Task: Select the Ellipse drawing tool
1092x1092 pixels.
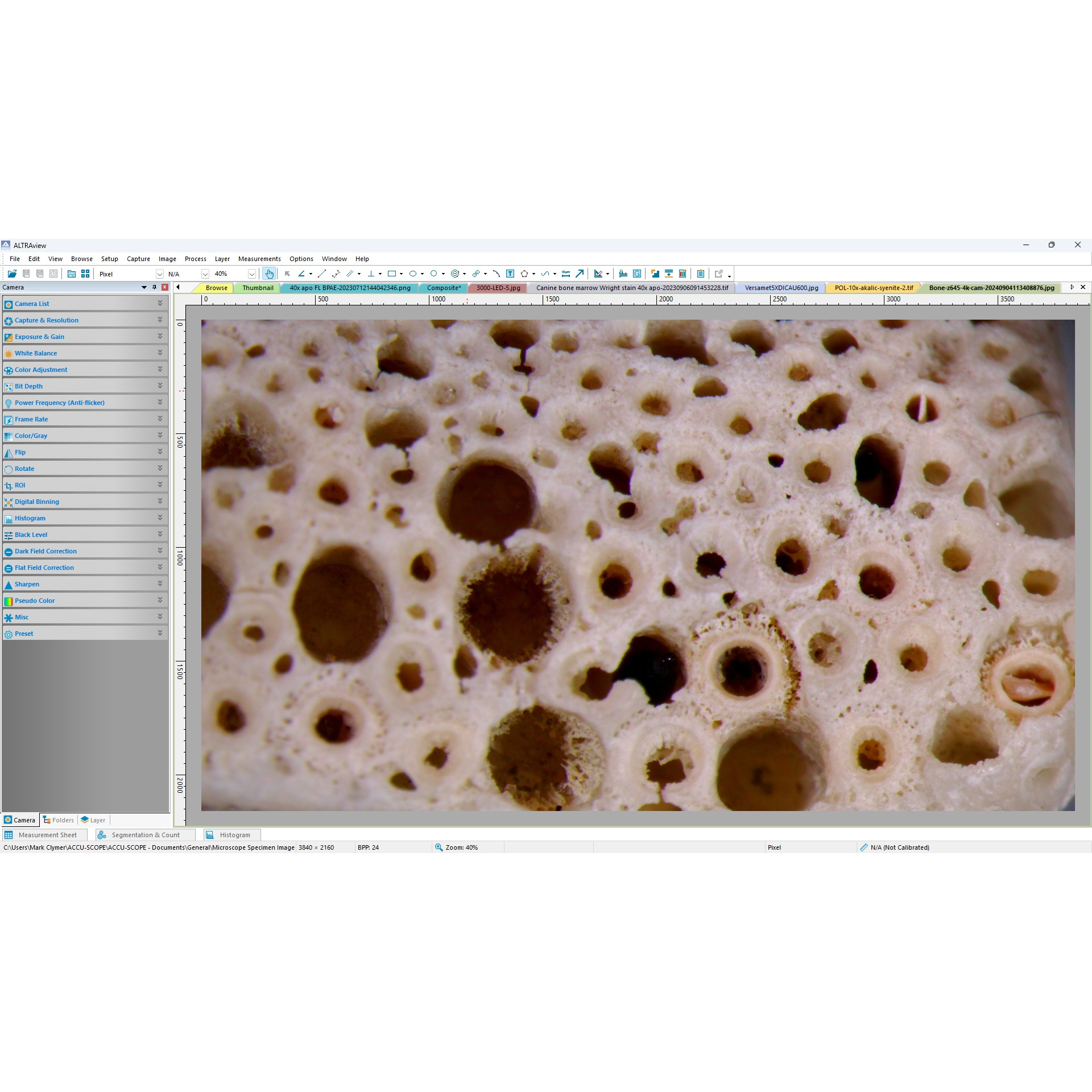Action: (x=413, y=274)
